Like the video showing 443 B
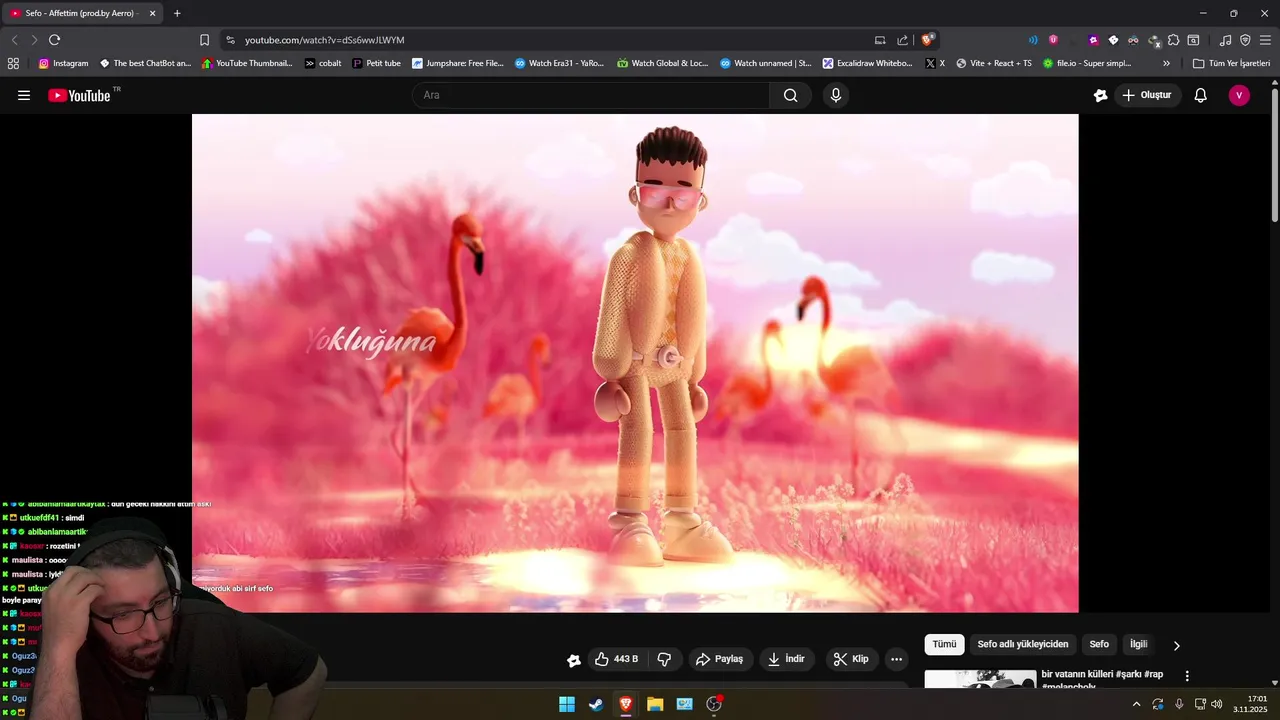The height and width of the screenshot is (720, 1280). (x=616, y=659)
